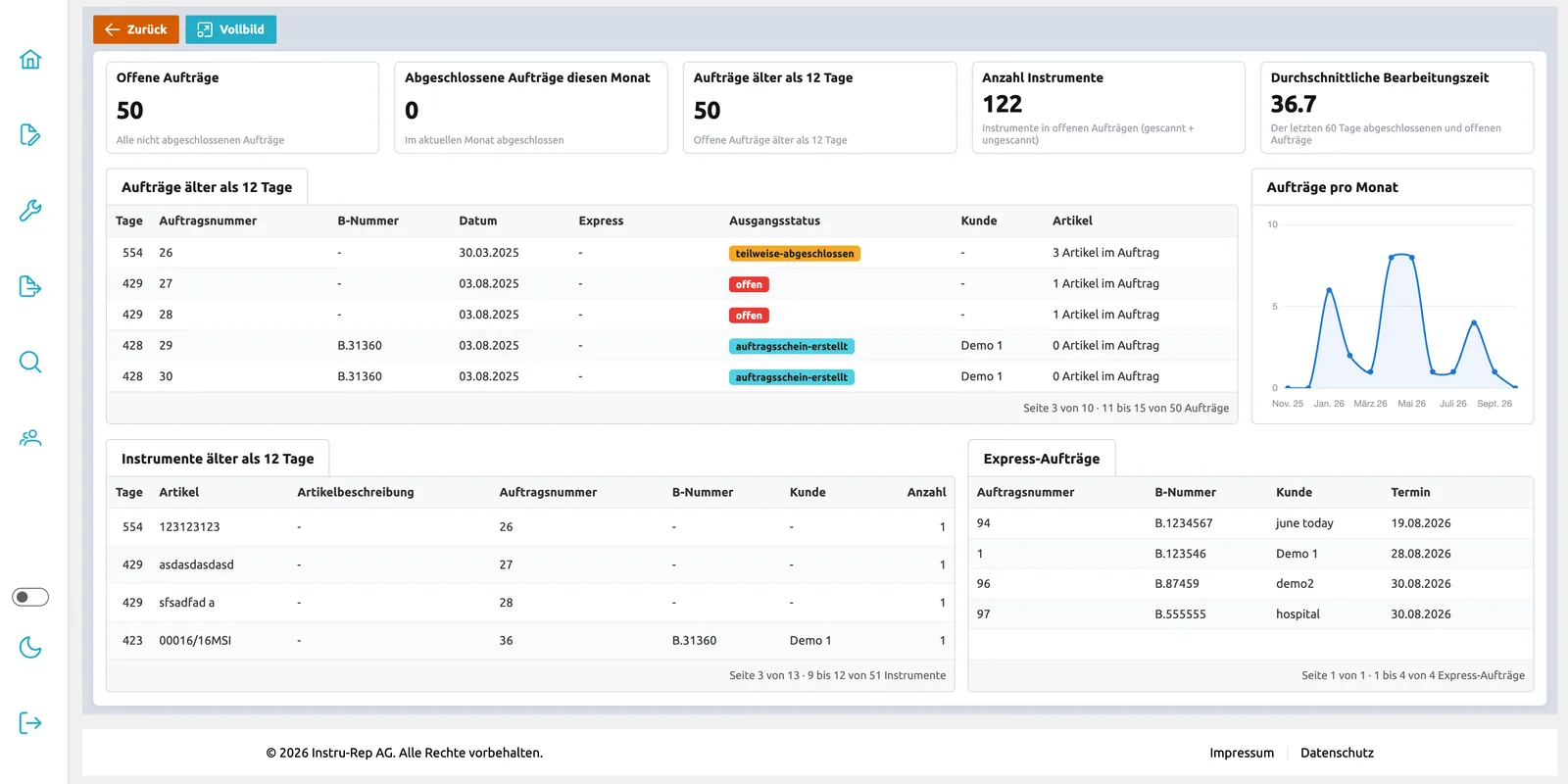
Task: Log out using the exit icon
Action: (x=30, y=723)
